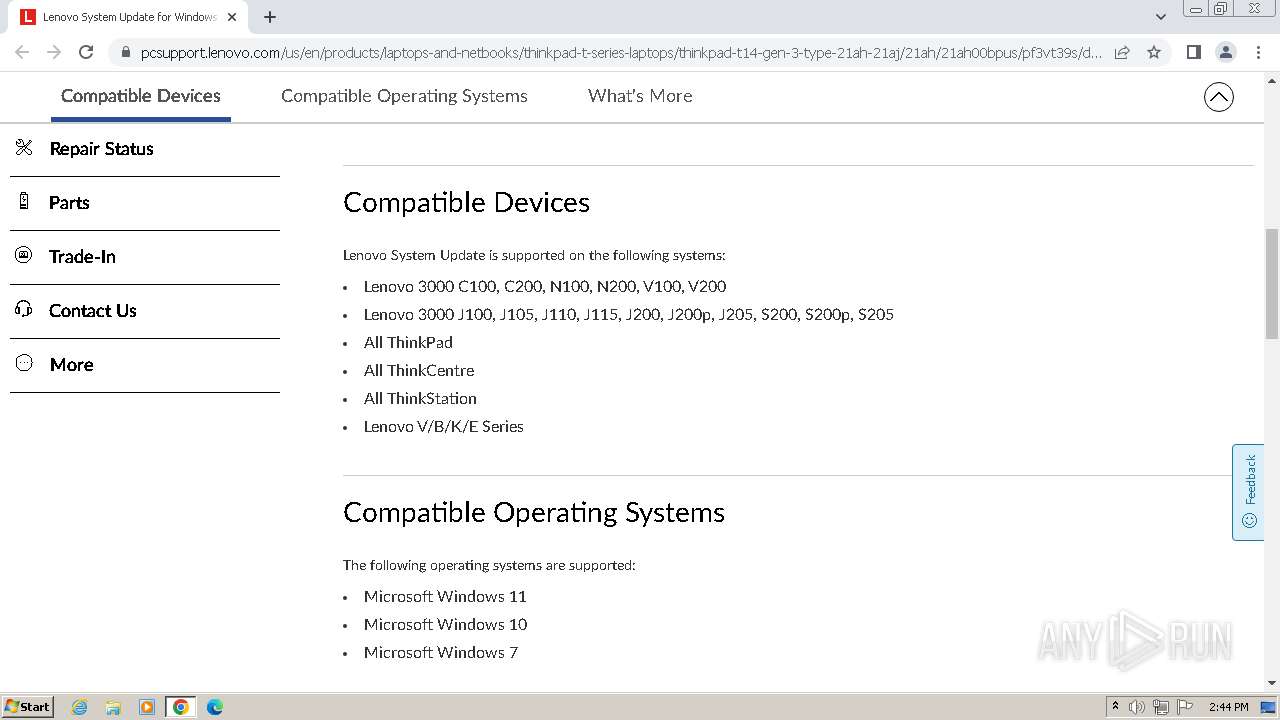
Task: Switch to Compatible Operating Systems tab
Action: [404, 96]
